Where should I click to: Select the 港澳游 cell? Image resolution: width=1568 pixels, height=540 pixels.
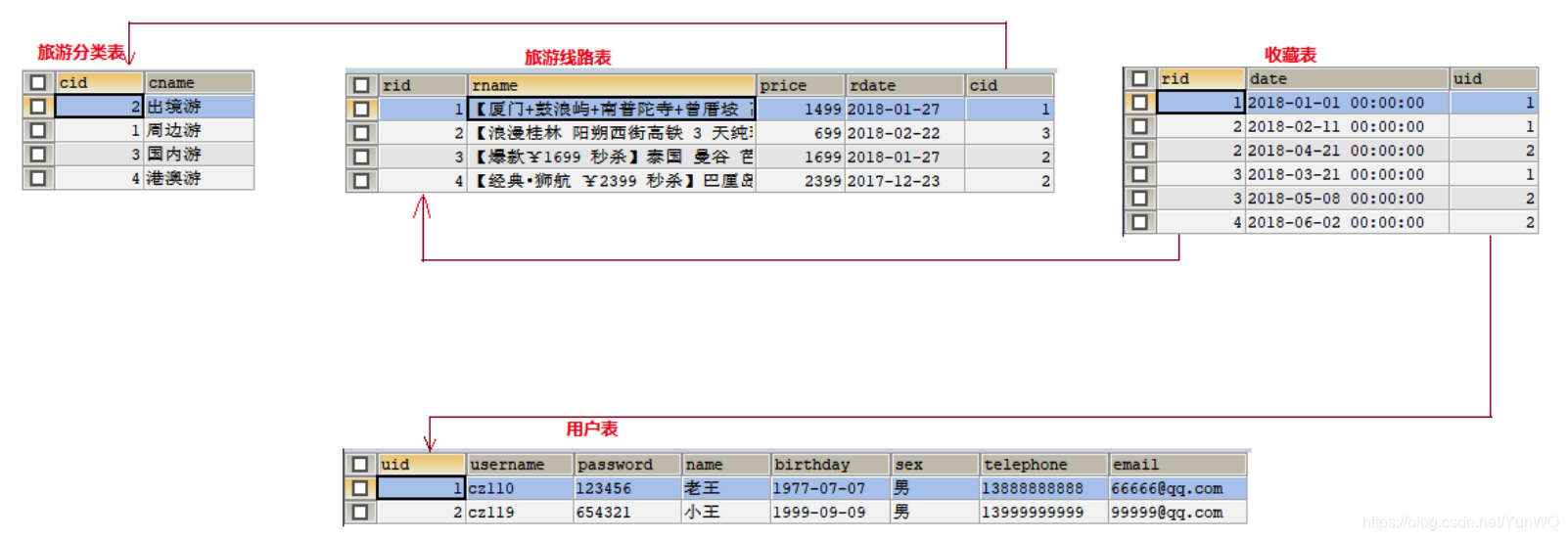pos(200,178)
